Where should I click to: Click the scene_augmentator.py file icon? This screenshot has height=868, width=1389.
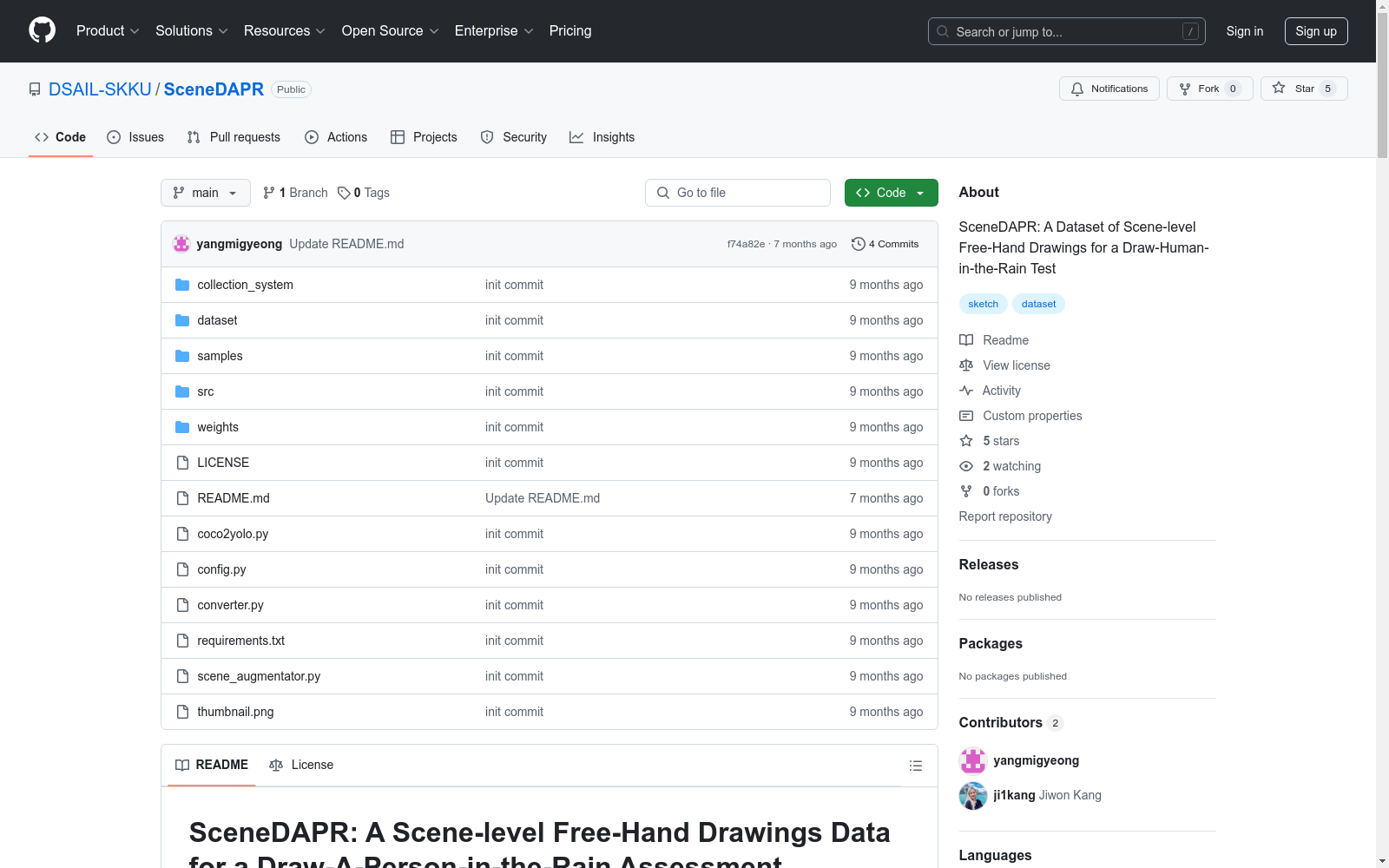point(182,676)
